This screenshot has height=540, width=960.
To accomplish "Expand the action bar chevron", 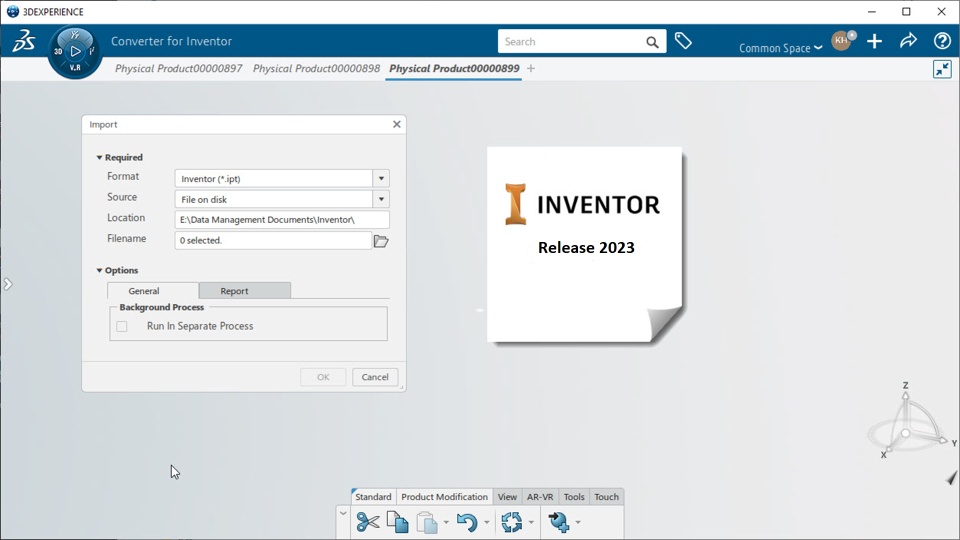I will pos(343,514).
